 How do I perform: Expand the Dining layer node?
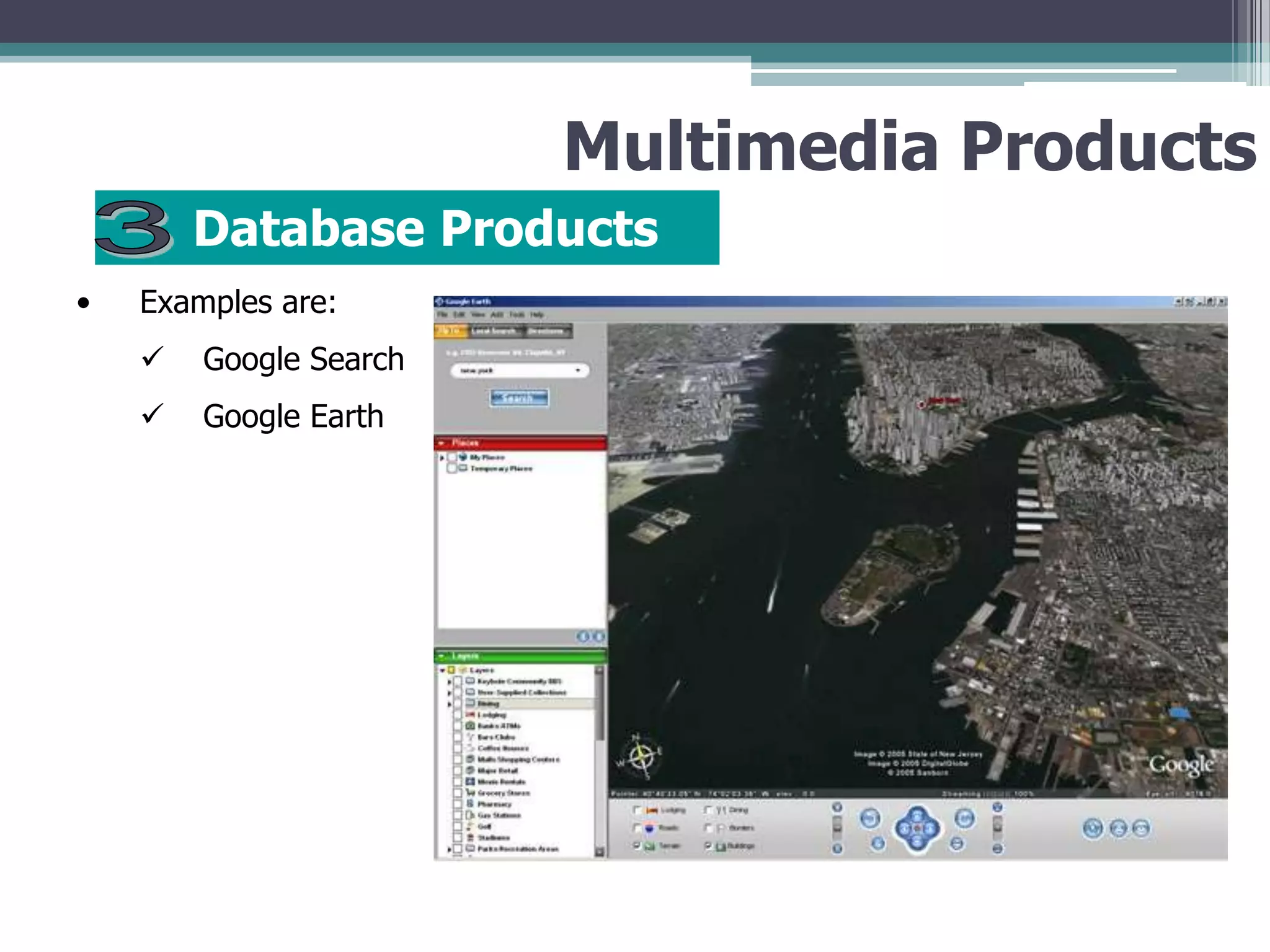click(x=450, y=703)
